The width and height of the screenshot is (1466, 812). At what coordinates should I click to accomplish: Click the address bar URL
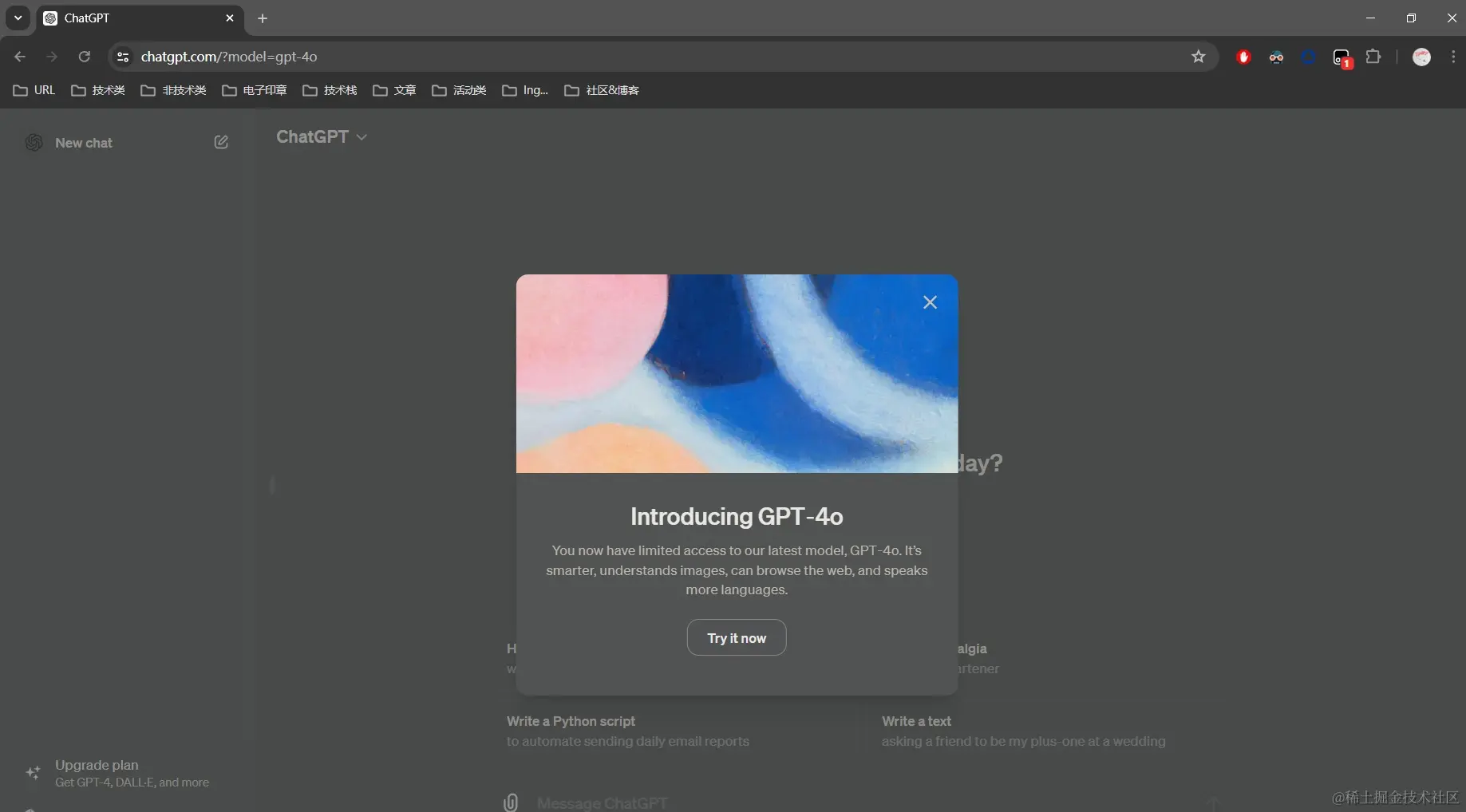coord(229,57)
